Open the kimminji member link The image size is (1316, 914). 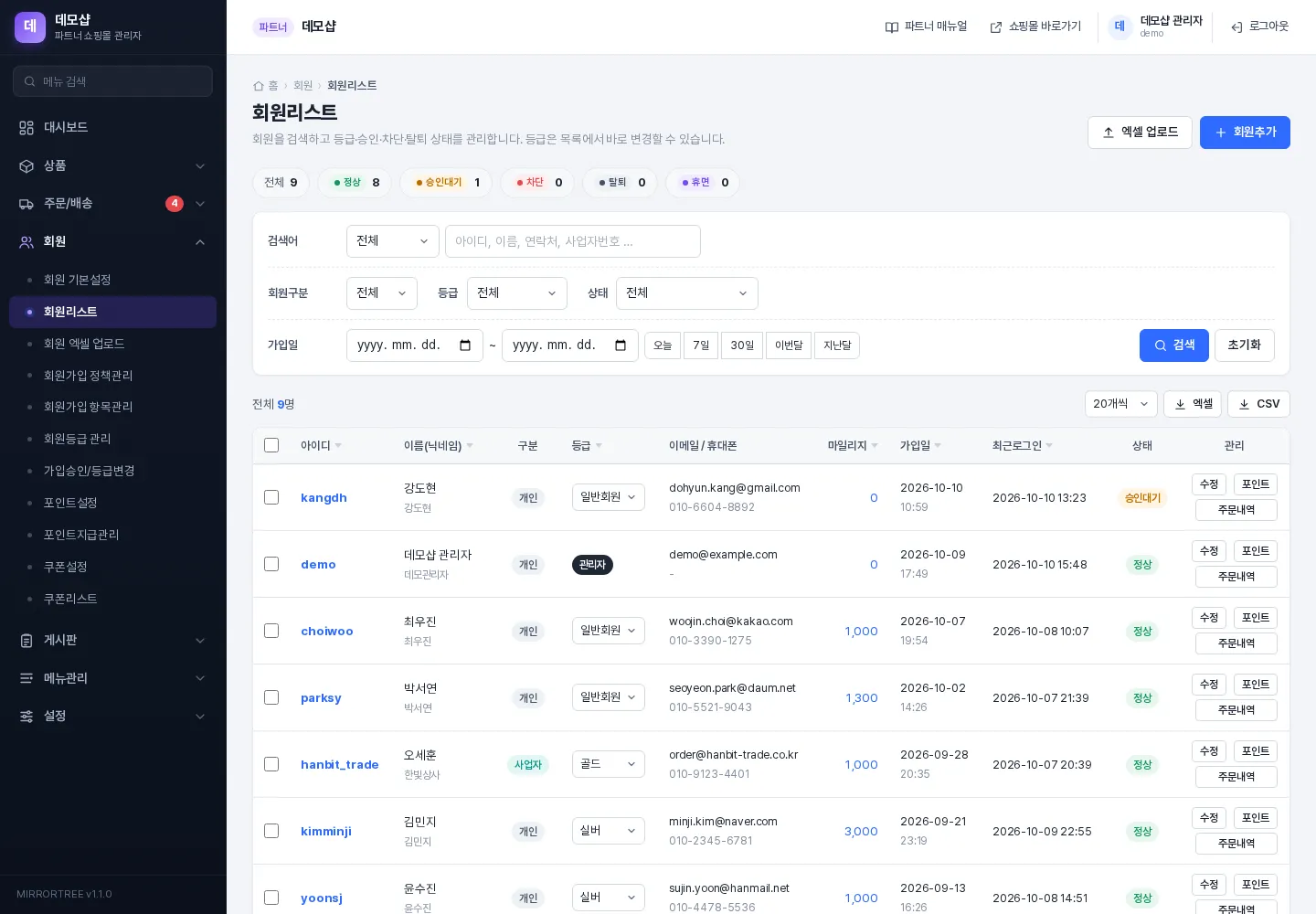(326, 832)
